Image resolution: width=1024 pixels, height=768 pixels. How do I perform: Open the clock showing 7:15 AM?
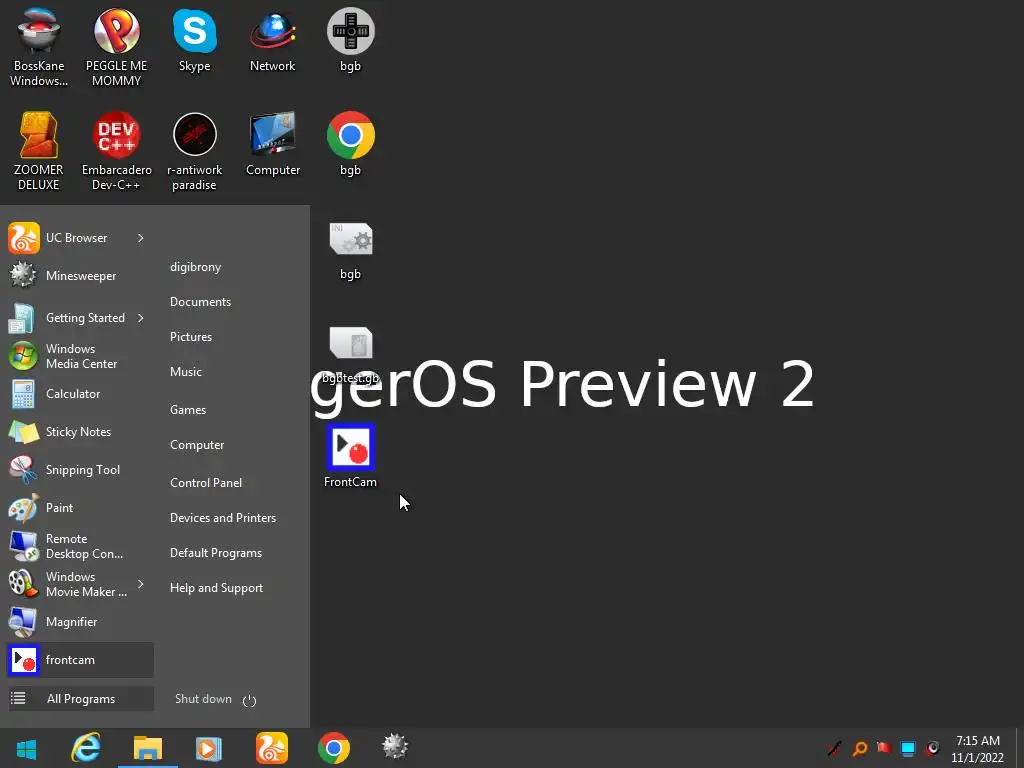(977, 749)
